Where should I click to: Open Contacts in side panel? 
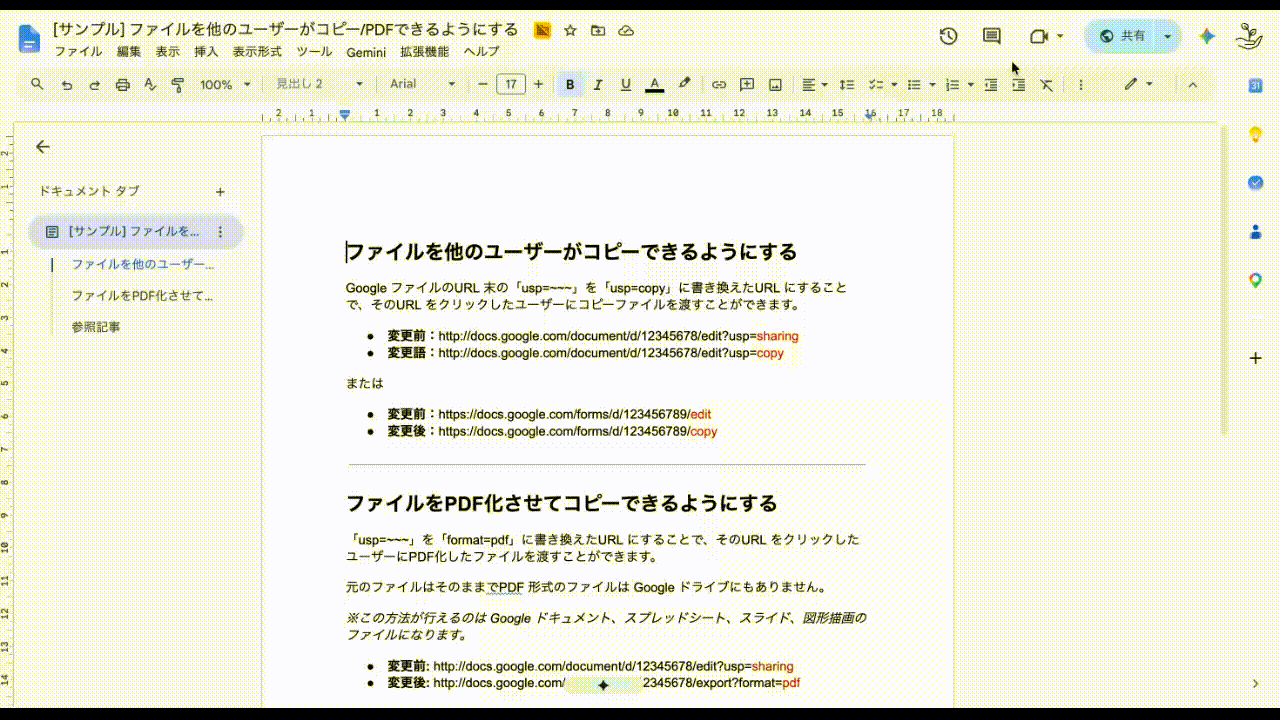pyautogui.click(x=1255, y=231)
